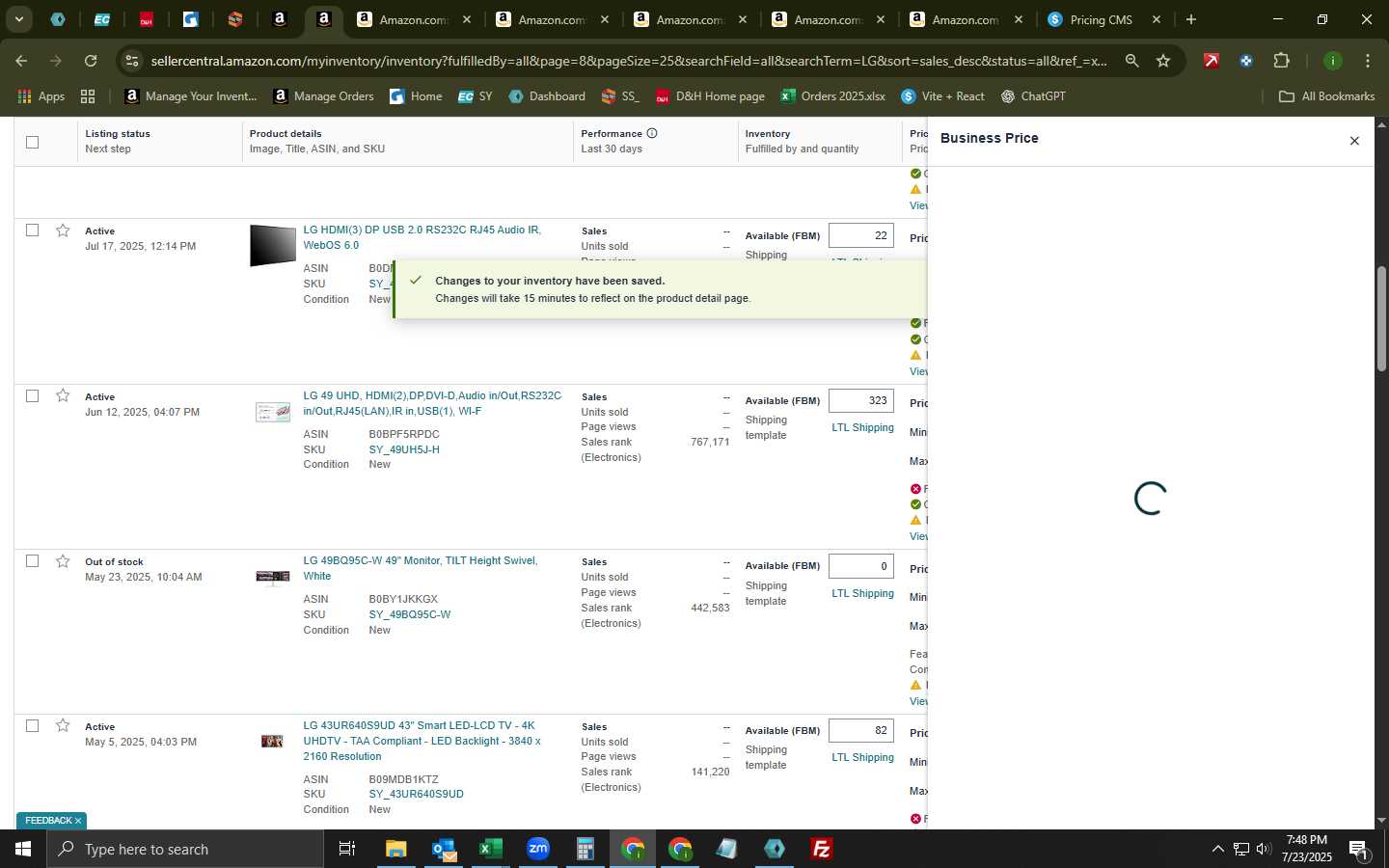This screenshot has width=1389, height=868.
Task: Open Apps bookmark shortcut
Action: (41, 96)
